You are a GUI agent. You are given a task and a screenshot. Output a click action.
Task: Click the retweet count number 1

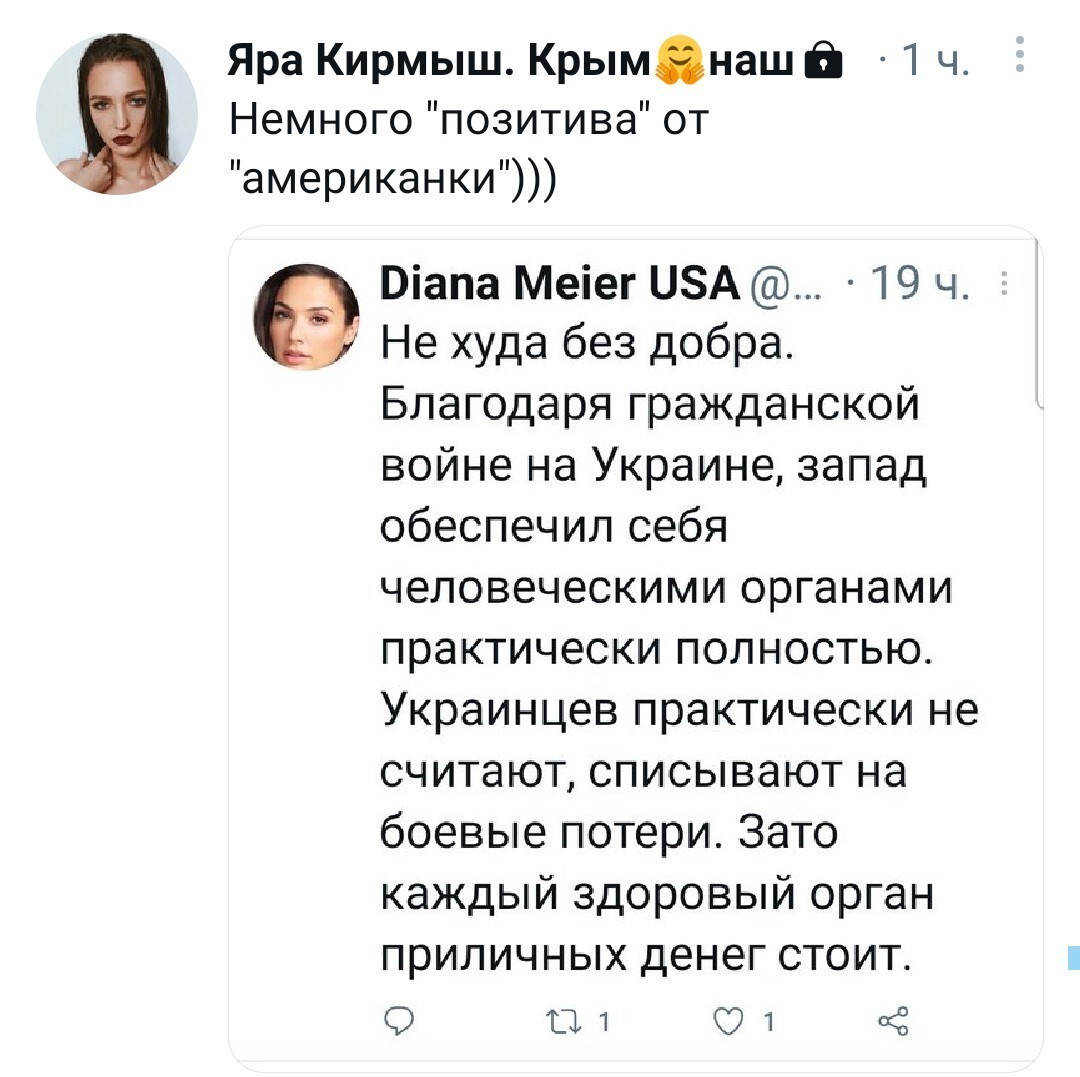click(604, 1022)
